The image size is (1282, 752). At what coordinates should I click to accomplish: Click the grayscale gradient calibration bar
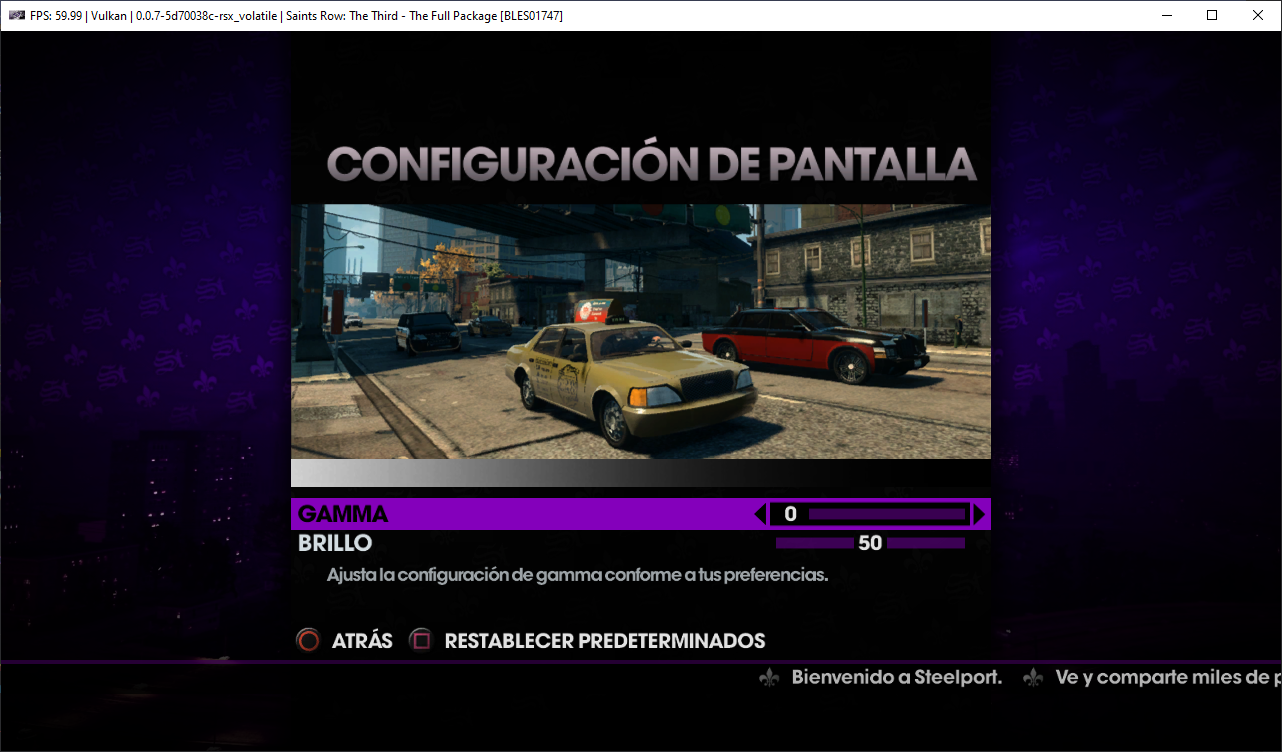click(641, 473)
